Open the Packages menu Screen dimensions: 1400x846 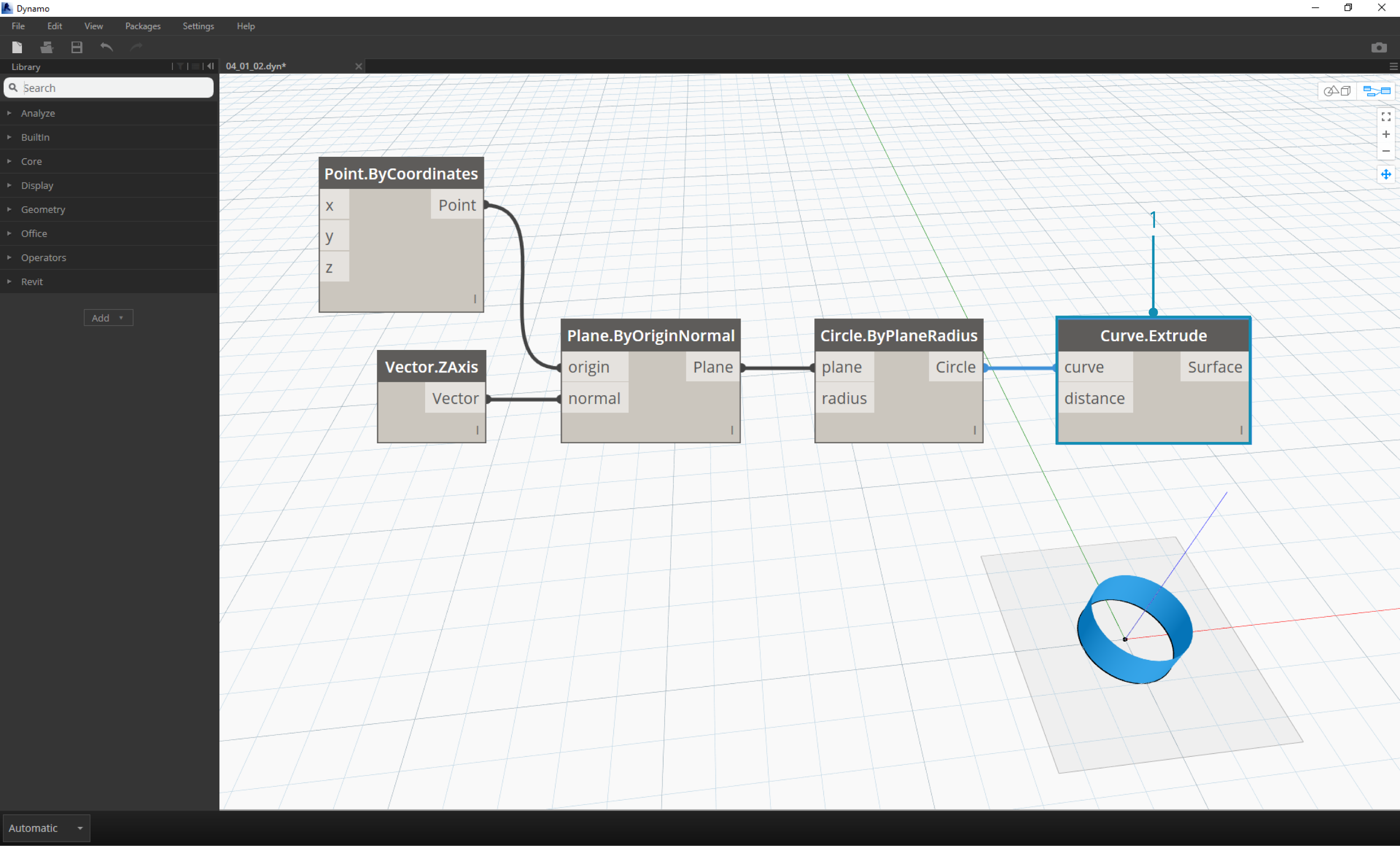(x=143, y=26)
